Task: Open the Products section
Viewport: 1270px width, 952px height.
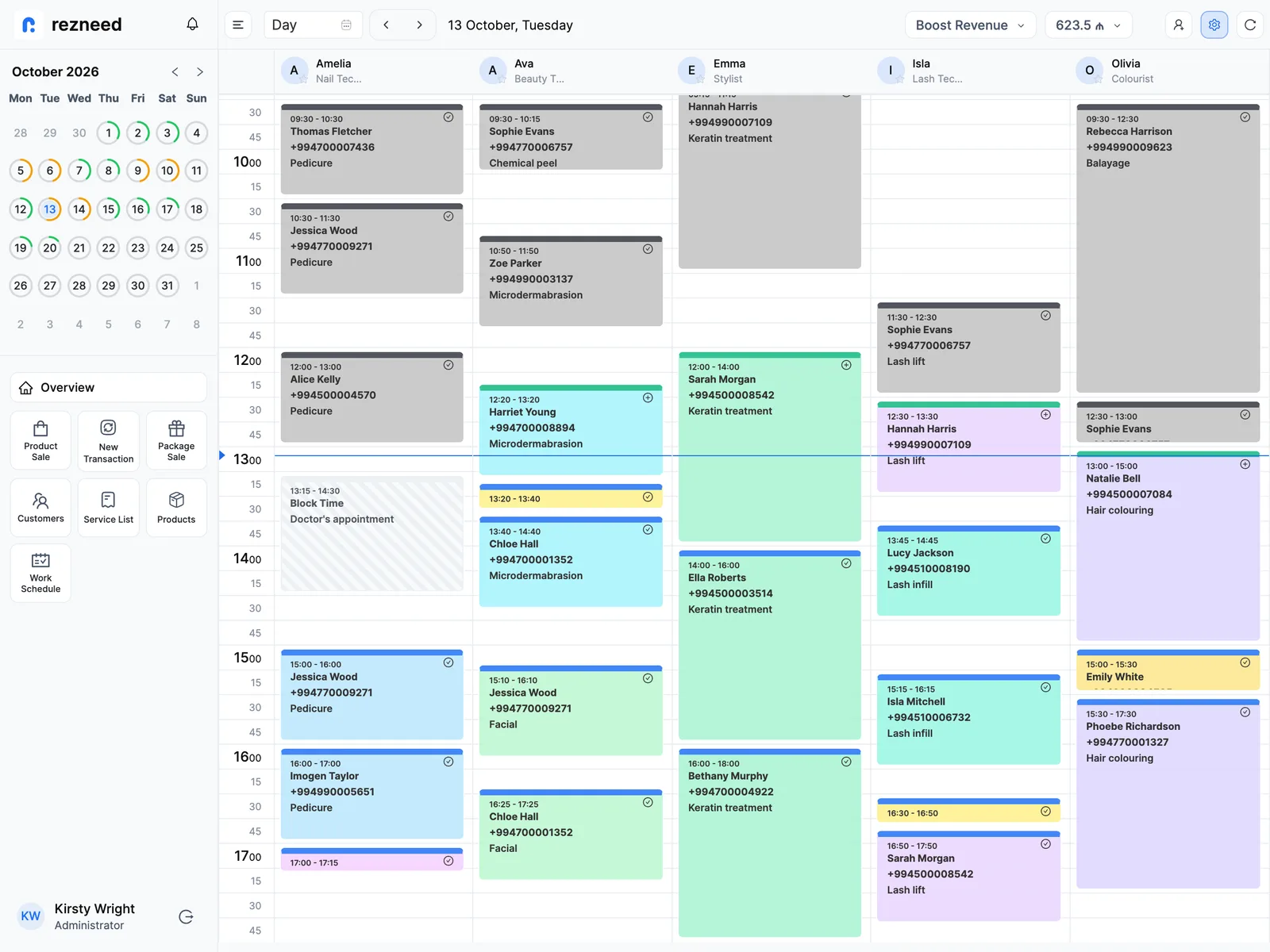Action: pyautogui.click(x=176, y=508)
